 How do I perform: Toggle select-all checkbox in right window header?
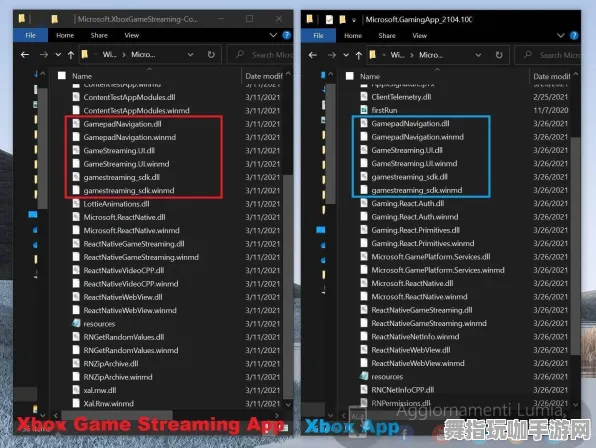pos(349,76)
